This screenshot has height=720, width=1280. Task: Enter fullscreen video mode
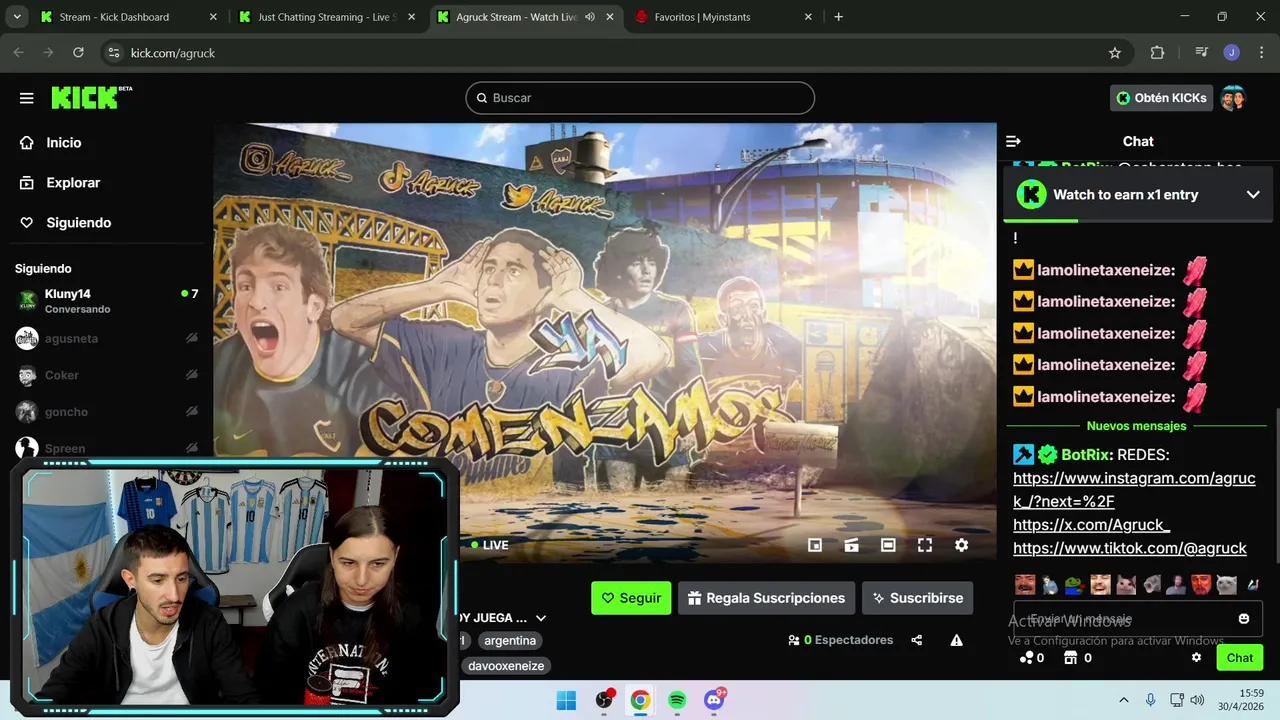[925, 545]
